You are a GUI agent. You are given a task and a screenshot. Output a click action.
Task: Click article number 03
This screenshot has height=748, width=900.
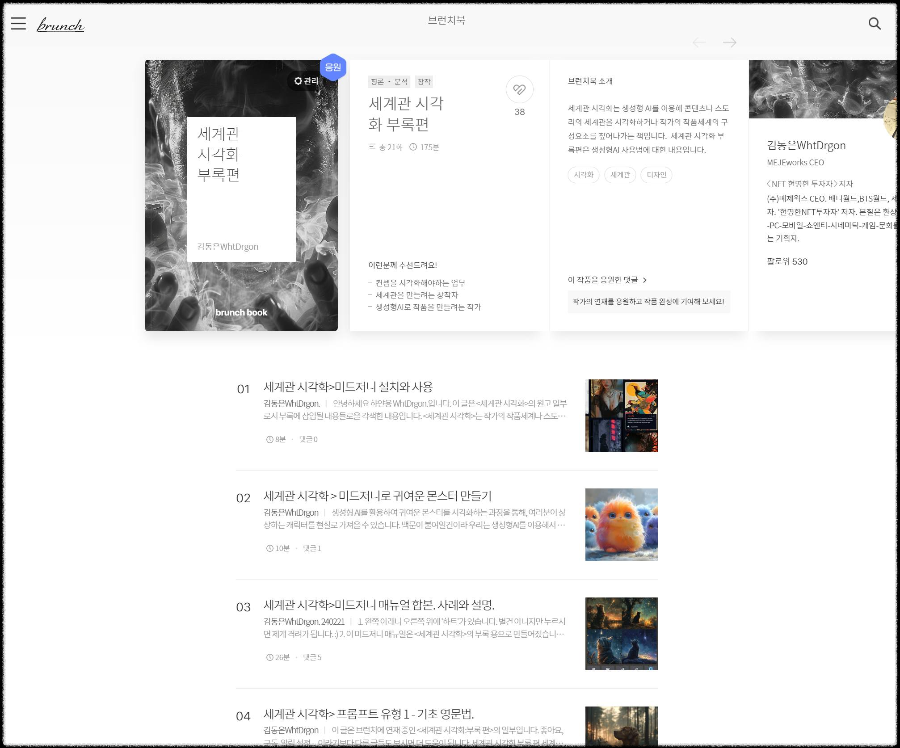(x=243, y=607)
